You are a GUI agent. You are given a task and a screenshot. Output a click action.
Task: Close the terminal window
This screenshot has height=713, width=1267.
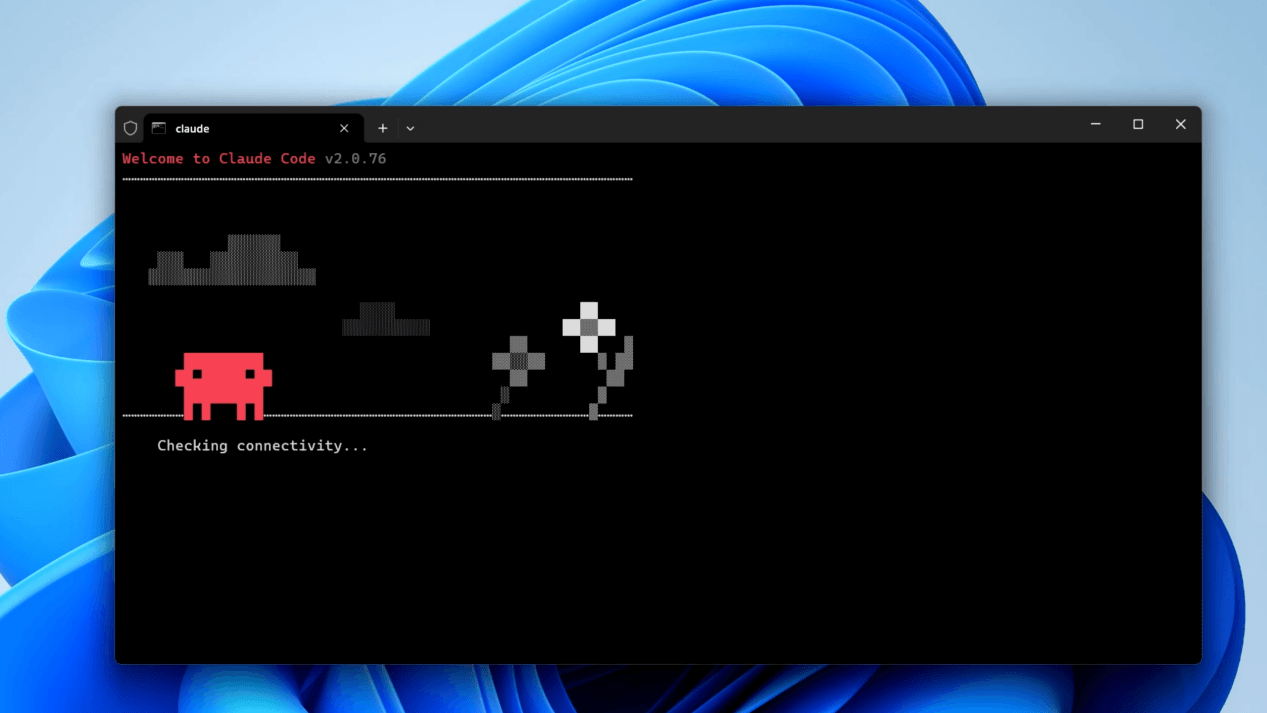coord(1180,124)
